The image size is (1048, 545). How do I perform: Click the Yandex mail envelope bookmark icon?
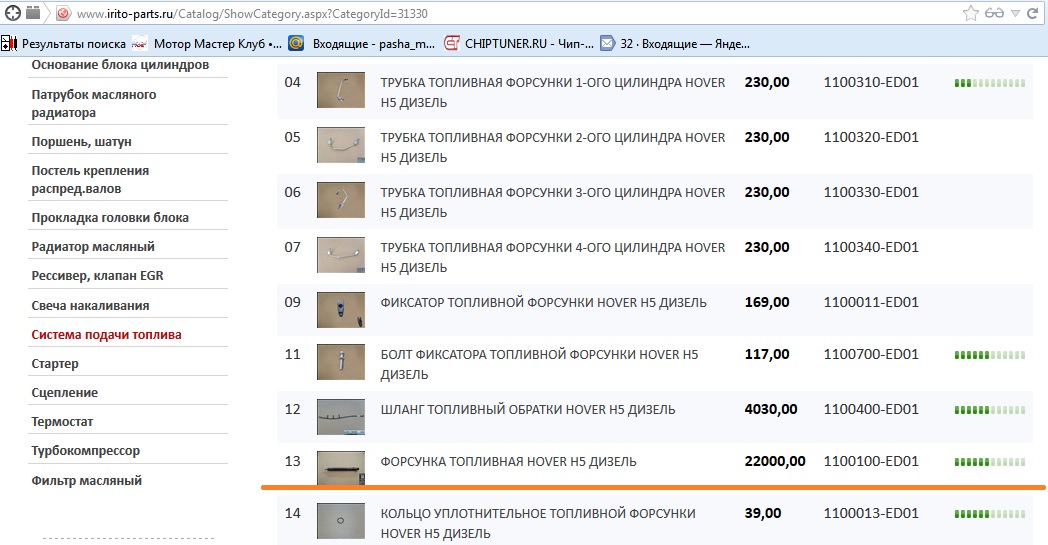click(608, 43)
